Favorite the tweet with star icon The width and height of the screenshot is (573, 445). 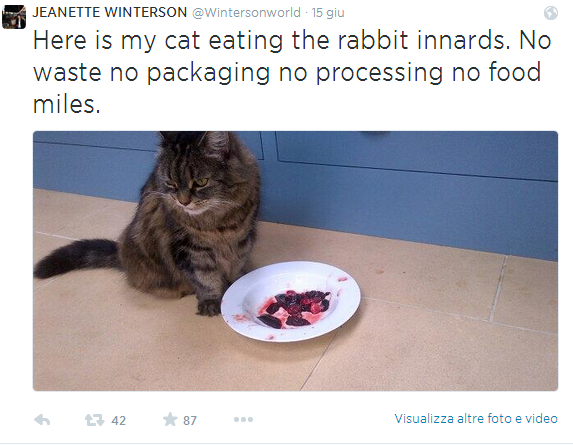(x=170, y=419)
